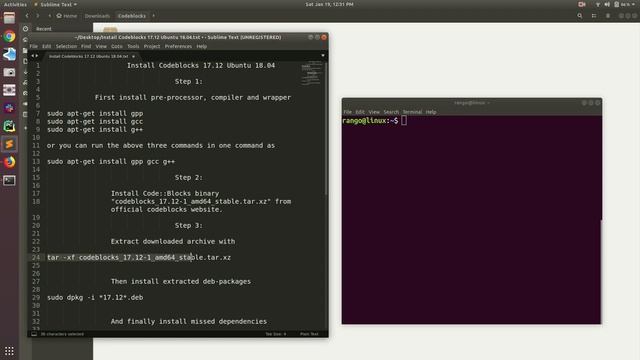
Task: Click the terminal prompt input area
Action: click(404, 120)
